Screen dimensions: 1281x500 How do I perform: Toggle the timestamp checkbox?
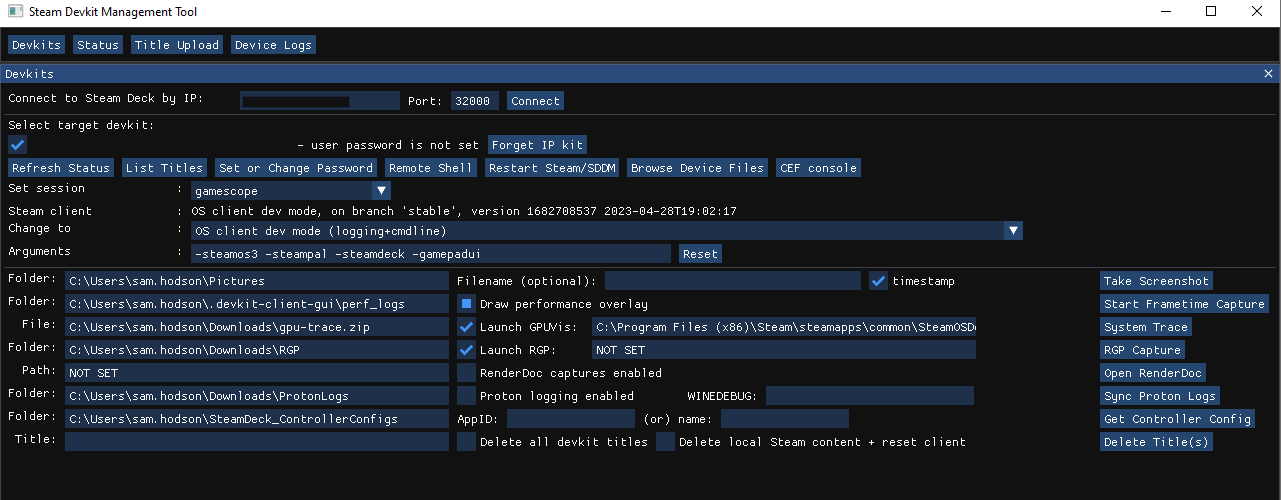click(x=878, y=281)
